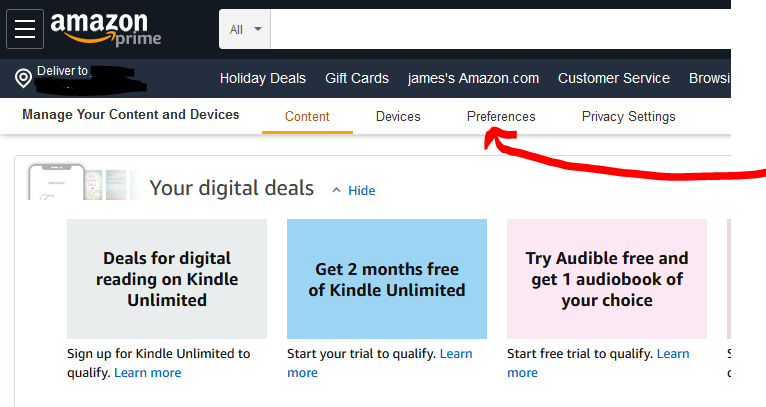Click the Kindle Unlimited digital reading deal card

[167, 279]
